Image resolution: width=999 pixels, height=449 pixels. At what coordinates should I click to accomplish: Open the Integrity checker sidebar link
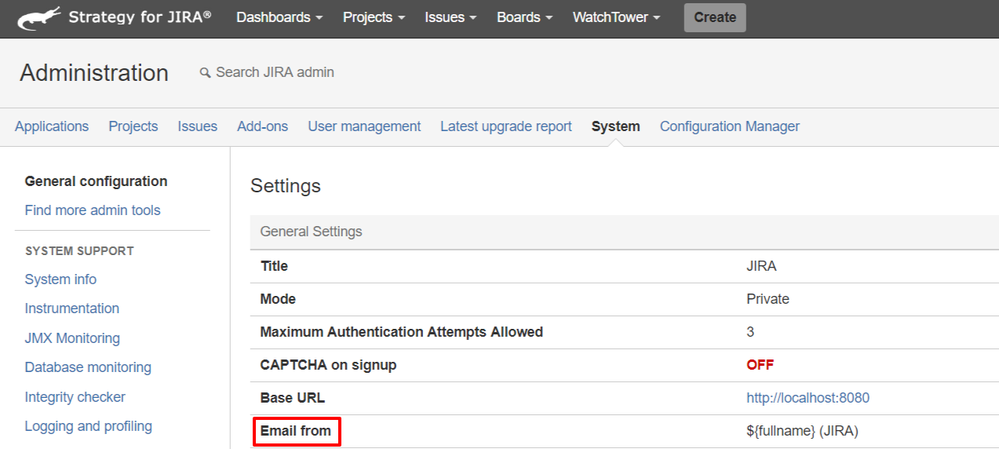pos(75,397)
